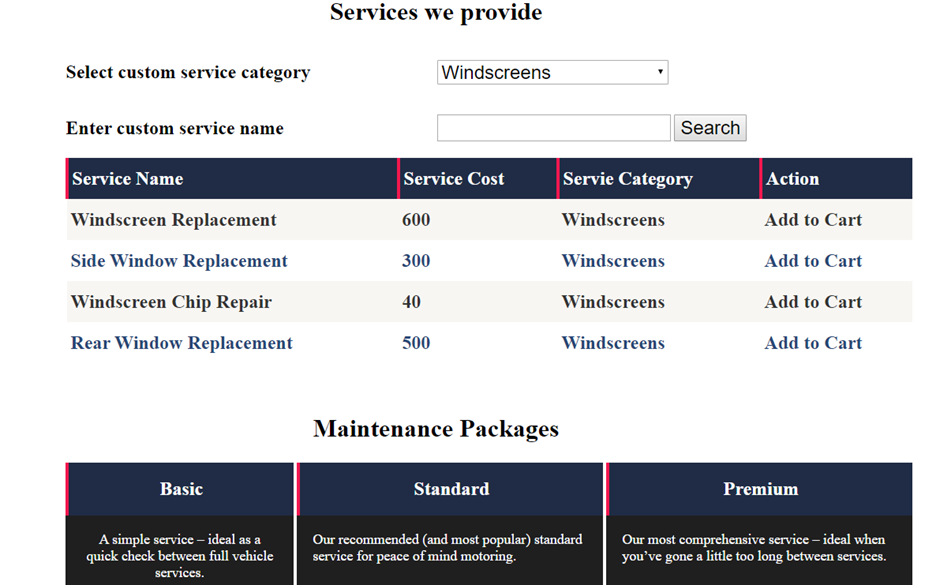Image resolution: width=940 pixels, height=585 pixels.
Task: Add Windscreen Replacement to cart
Action: tap(813, 220)
